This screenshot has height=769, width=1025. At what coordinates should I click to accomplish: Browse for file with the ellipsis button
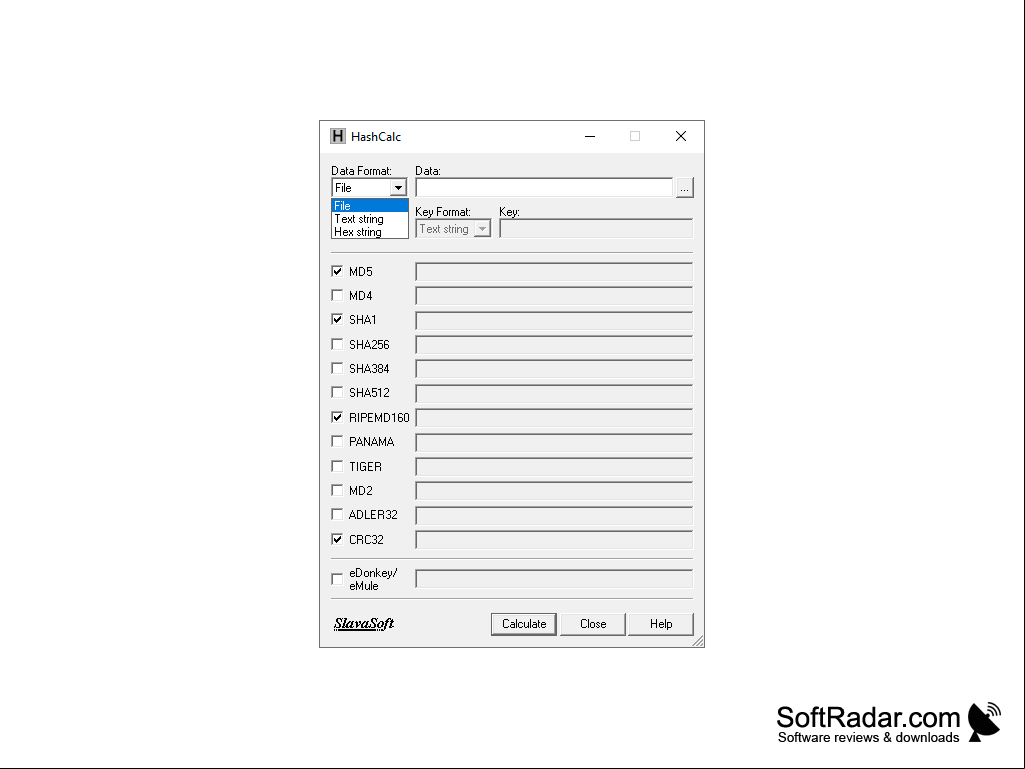point(684,188)
